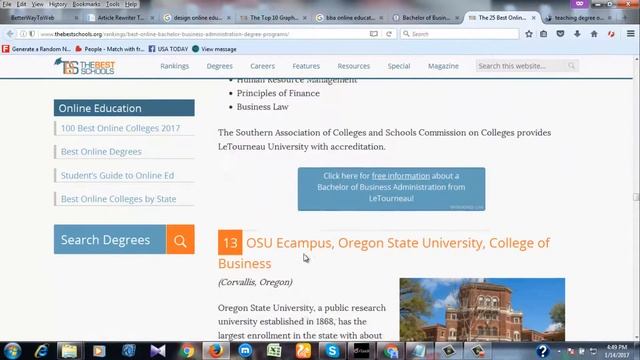The image size is (640, 360).
Task: Expand the Rankings site menu
Action: point(175,66)
